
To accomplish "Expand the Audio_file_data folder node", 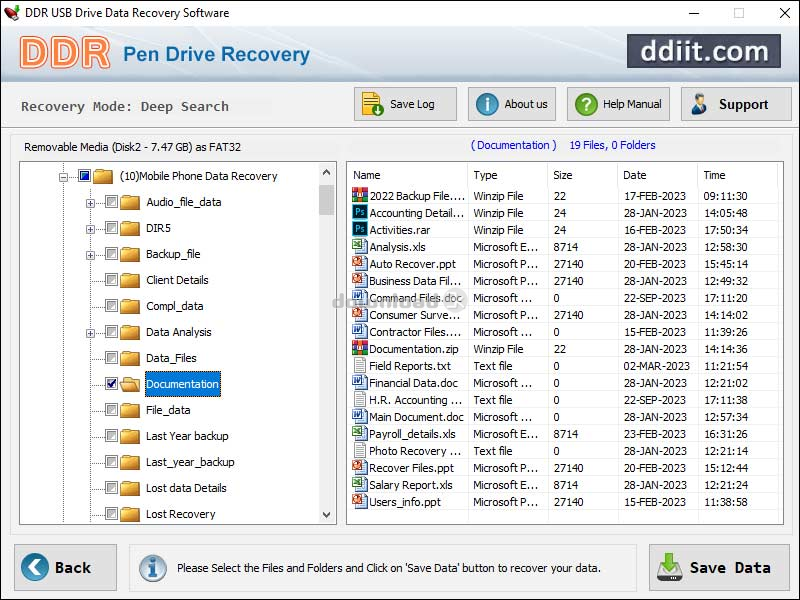I will click(x=91, y=203).
